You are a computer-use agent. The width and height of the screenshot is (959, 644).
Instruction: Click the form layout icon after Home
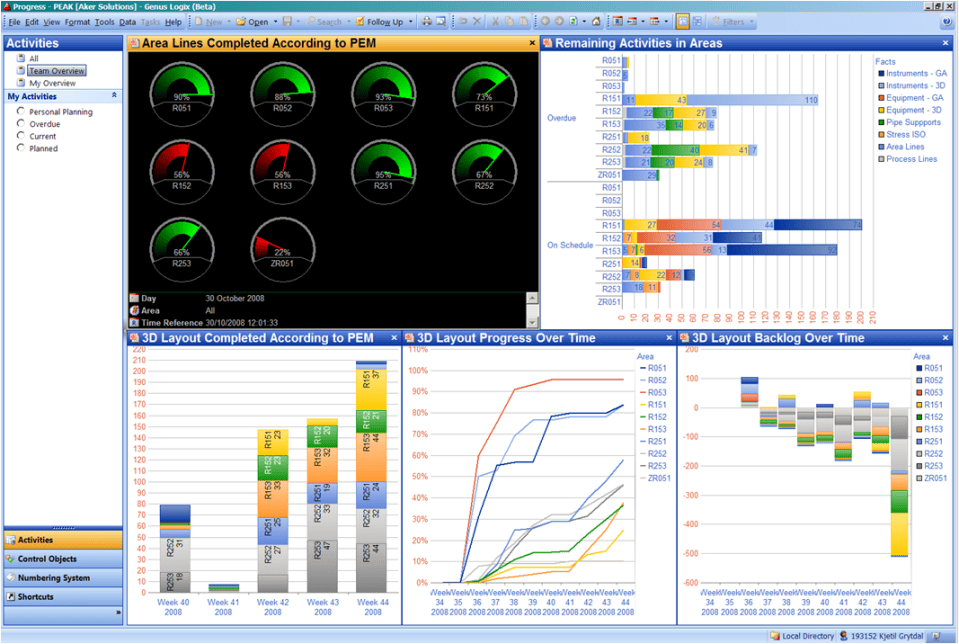click(x=618, y=21)
